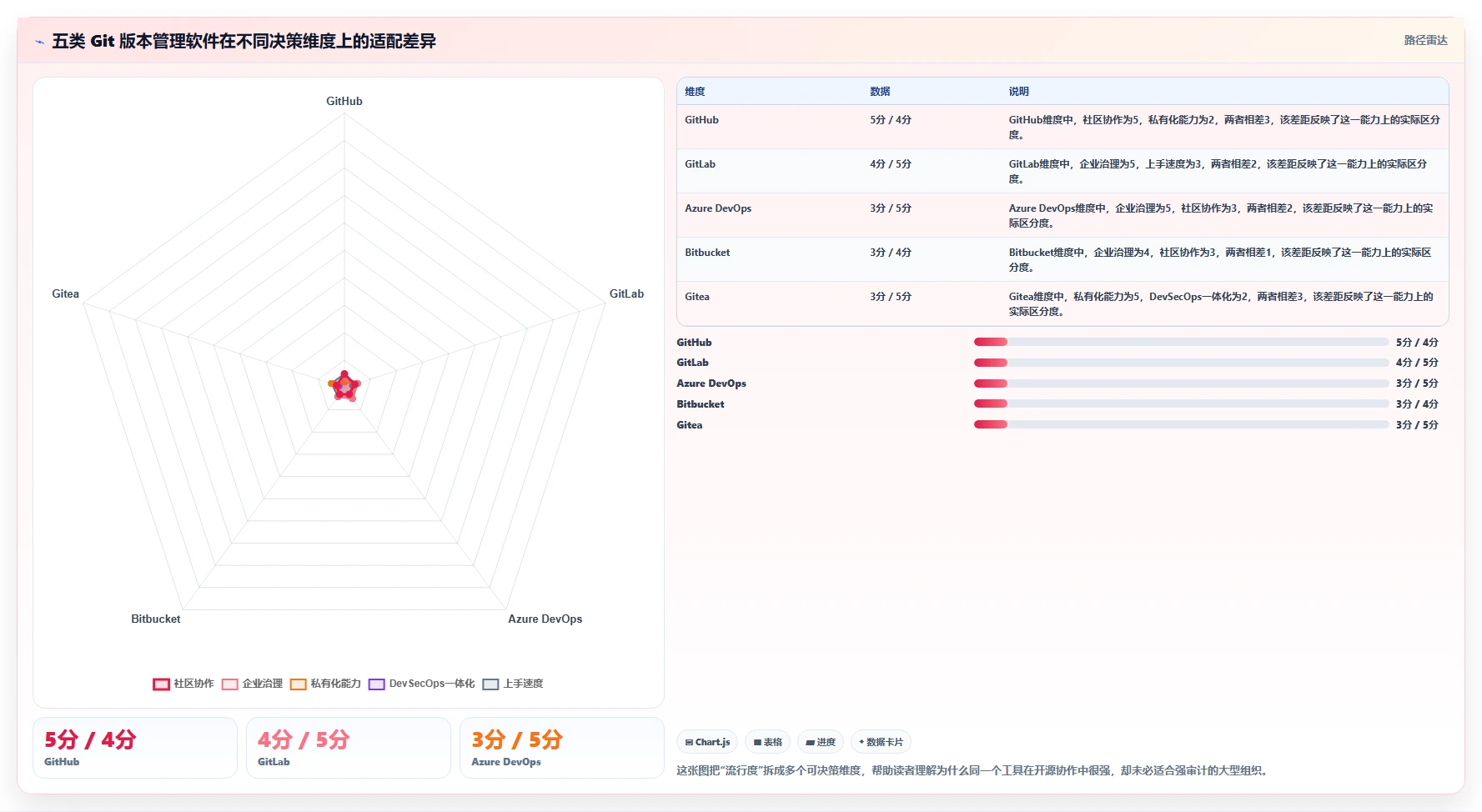Click the page title about Git 版本管理软件
Image resolution: width=1482 pixels, height=812 pixels.
244,41
